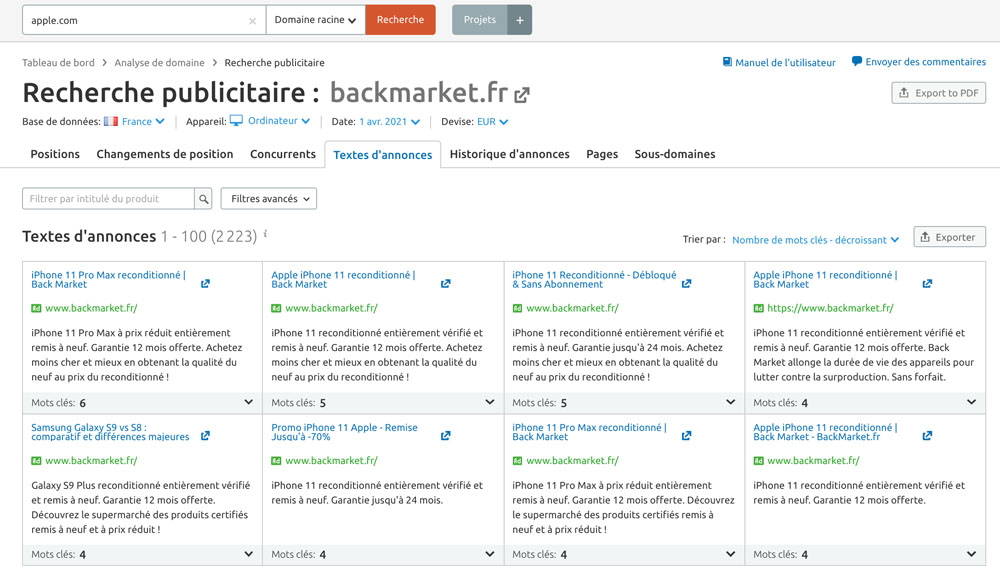Open Samsung Galaxy S9 vs S8 ad title
The width and height of the screenshot is (1000, 566).
tap(110, 432)
